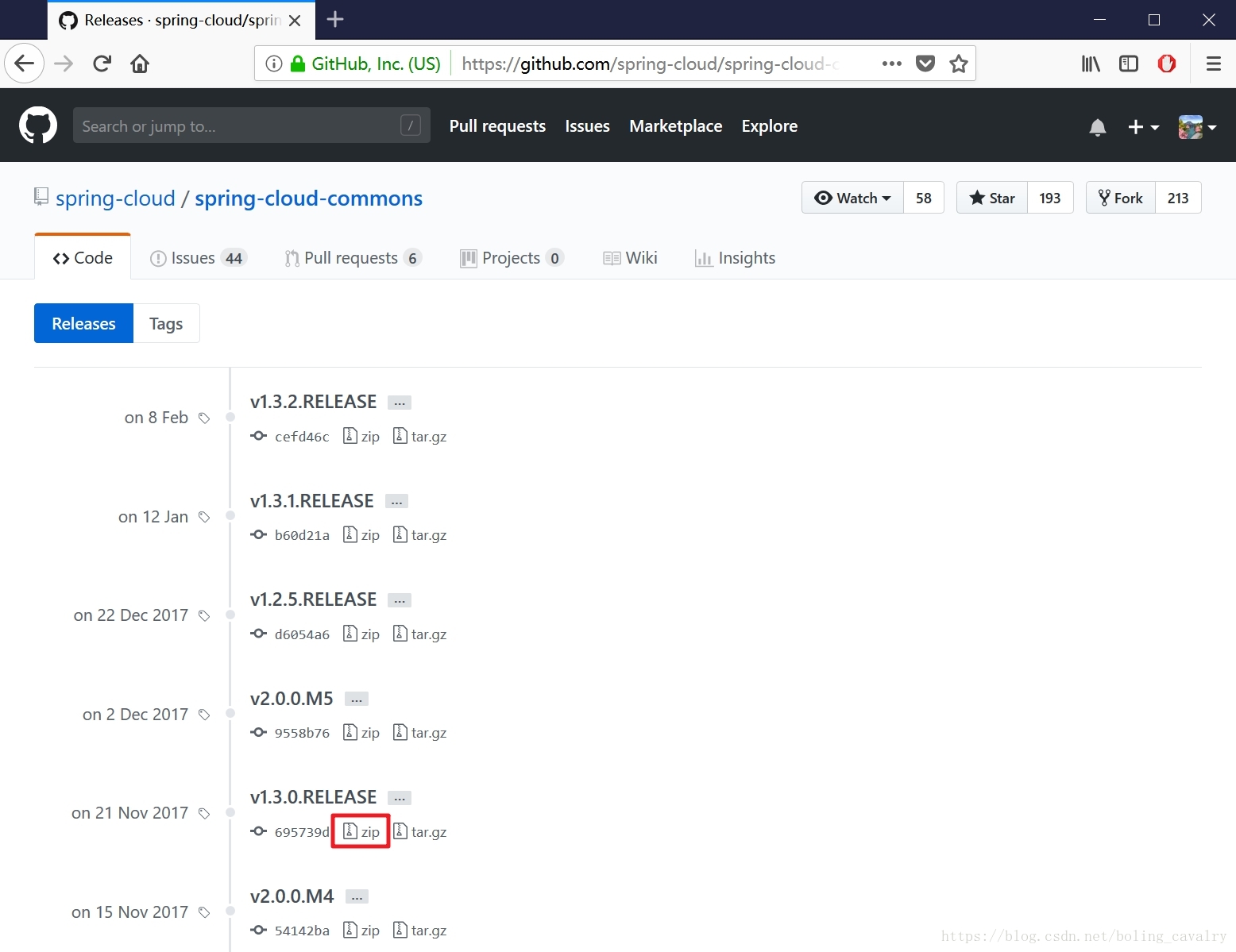Screen dimensions: 1236x952
Task: Open the Watch dropdown for this repository
Action: tap(852, 198)
